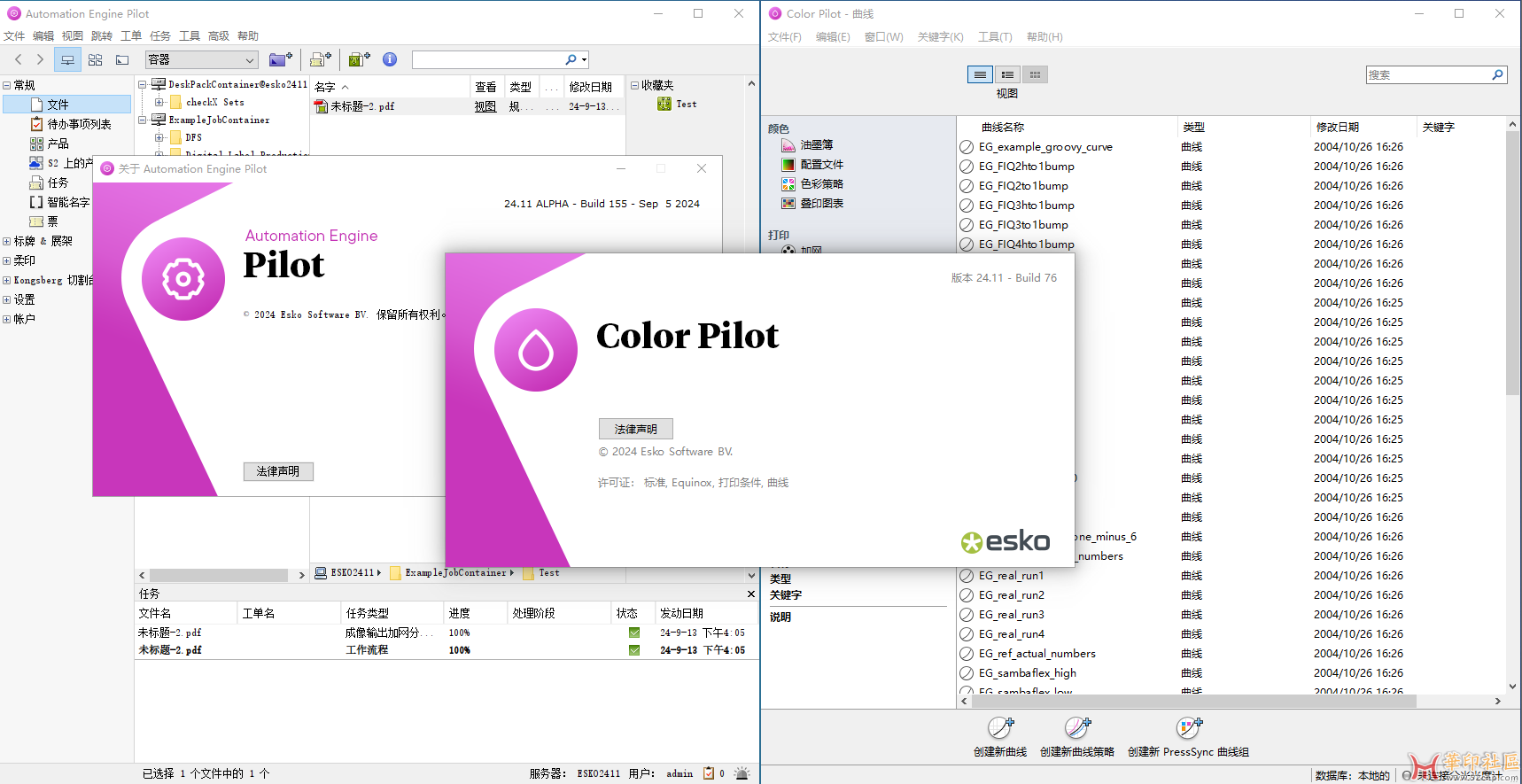This screenshot has width=1522, height=784.
Task: Open 编辑 menu in Automation Engine Pilot
Action: click(43, 36)
